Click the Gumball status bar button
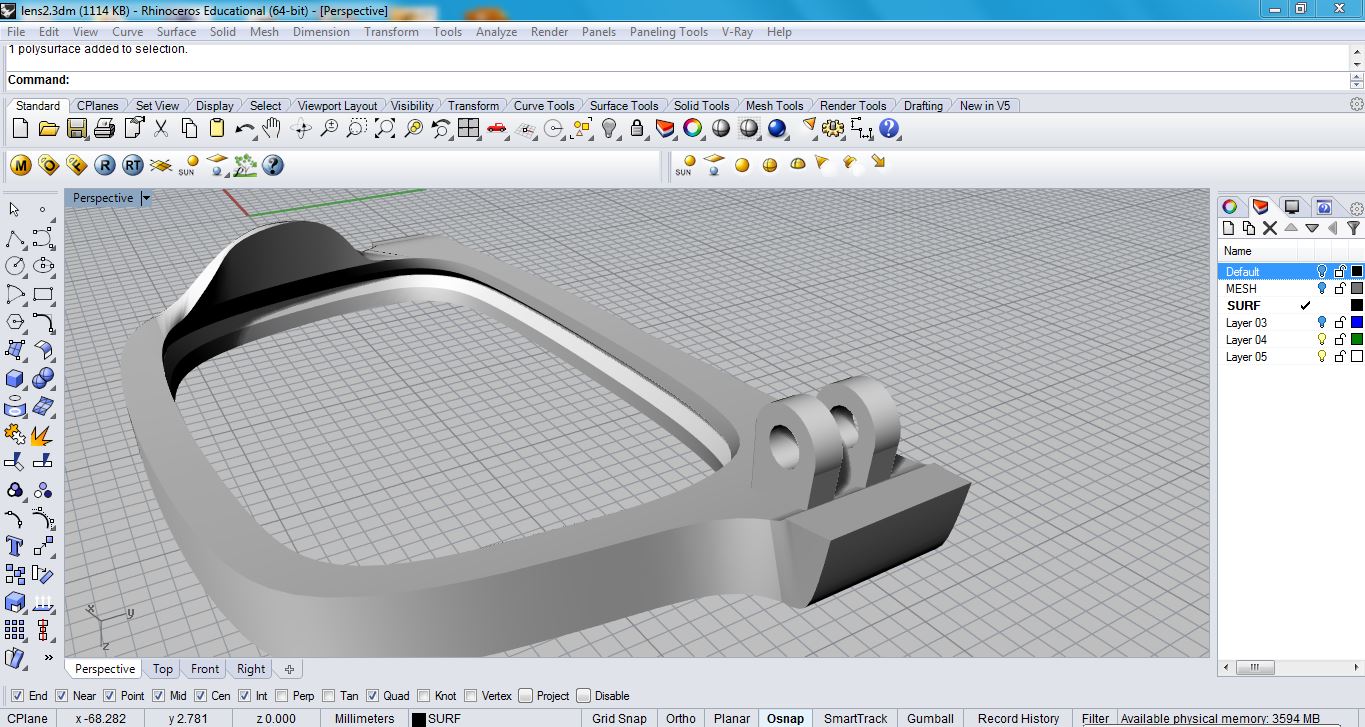 click(x=931, y=718)
